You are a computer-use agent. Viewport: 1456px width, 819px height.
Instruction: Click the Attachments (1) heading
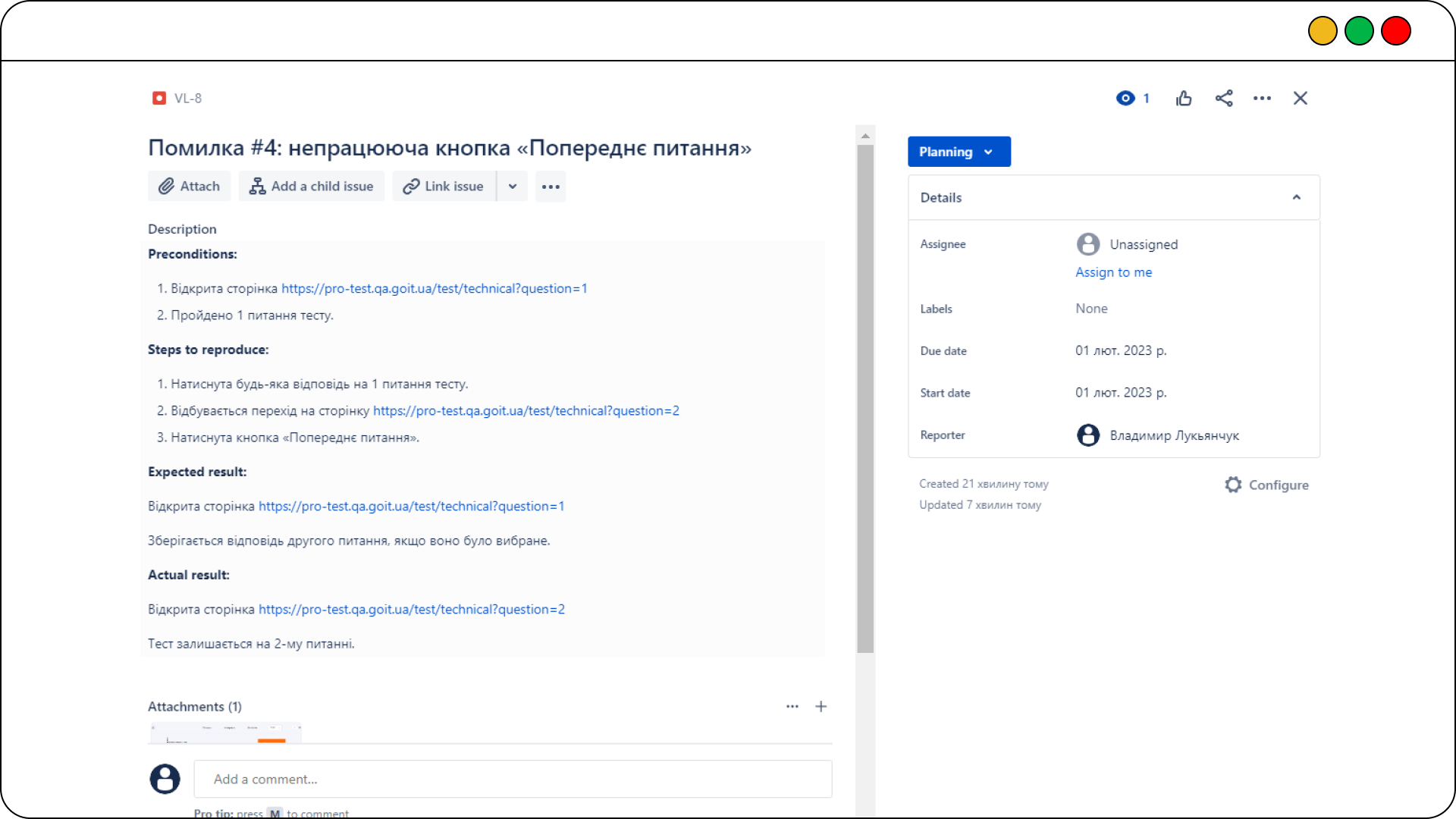[195, 706]
